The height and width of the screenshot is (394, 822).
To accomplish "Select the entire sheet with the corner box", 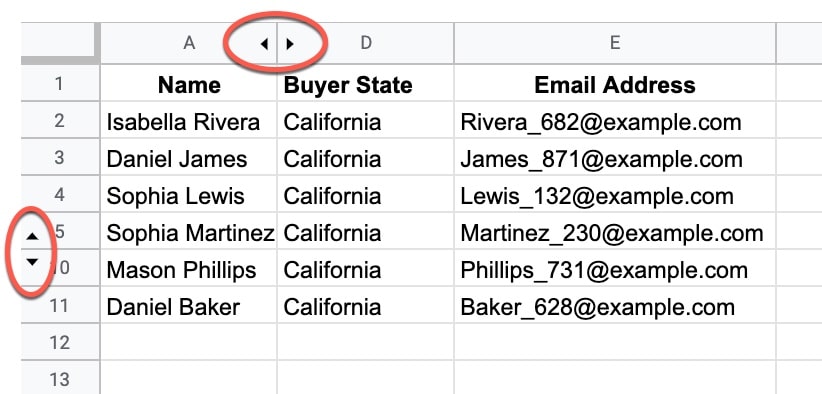I will pos(60,43).
